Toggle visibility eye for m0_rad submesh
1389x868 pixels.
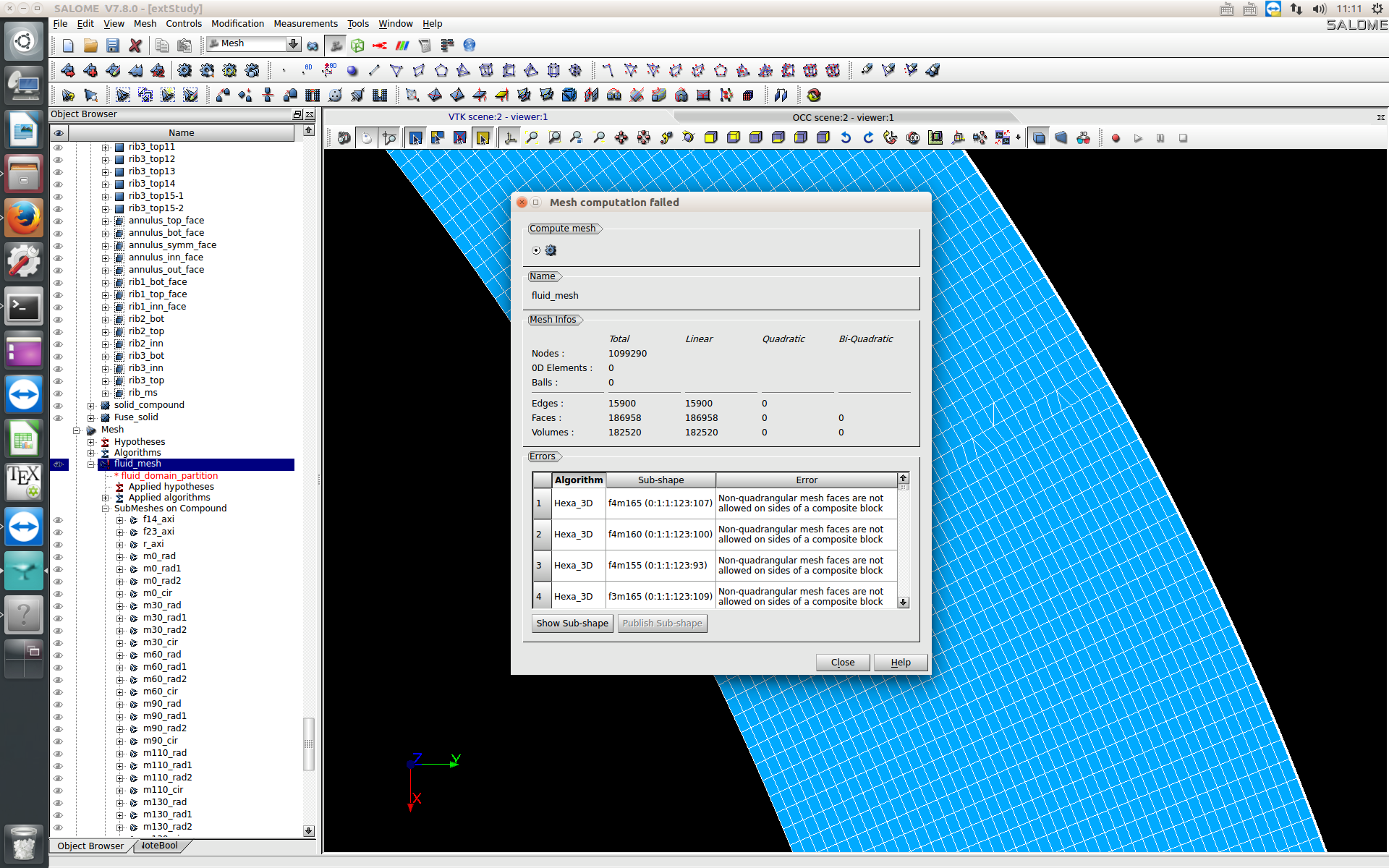pos(59,556)
